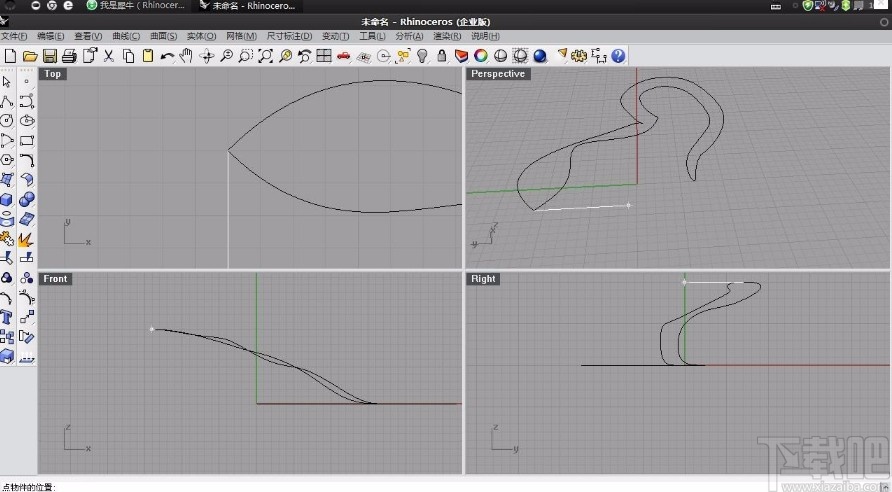Screen dimensions: 892x492
Task: Select the Polyline tool
Action: tap(7, 102)
